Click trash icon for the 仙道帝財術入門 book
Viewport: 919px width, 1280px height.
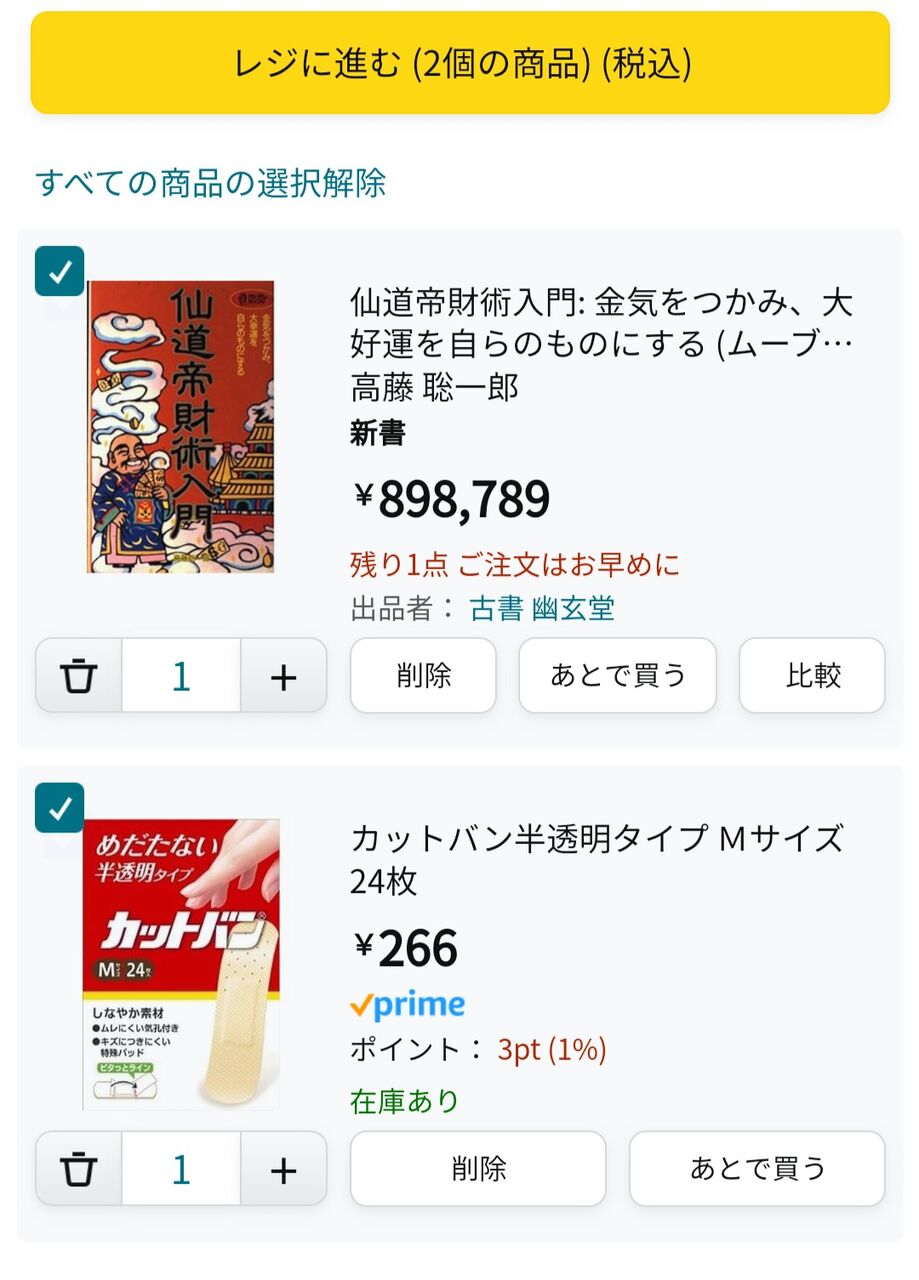tap(79, 676)
